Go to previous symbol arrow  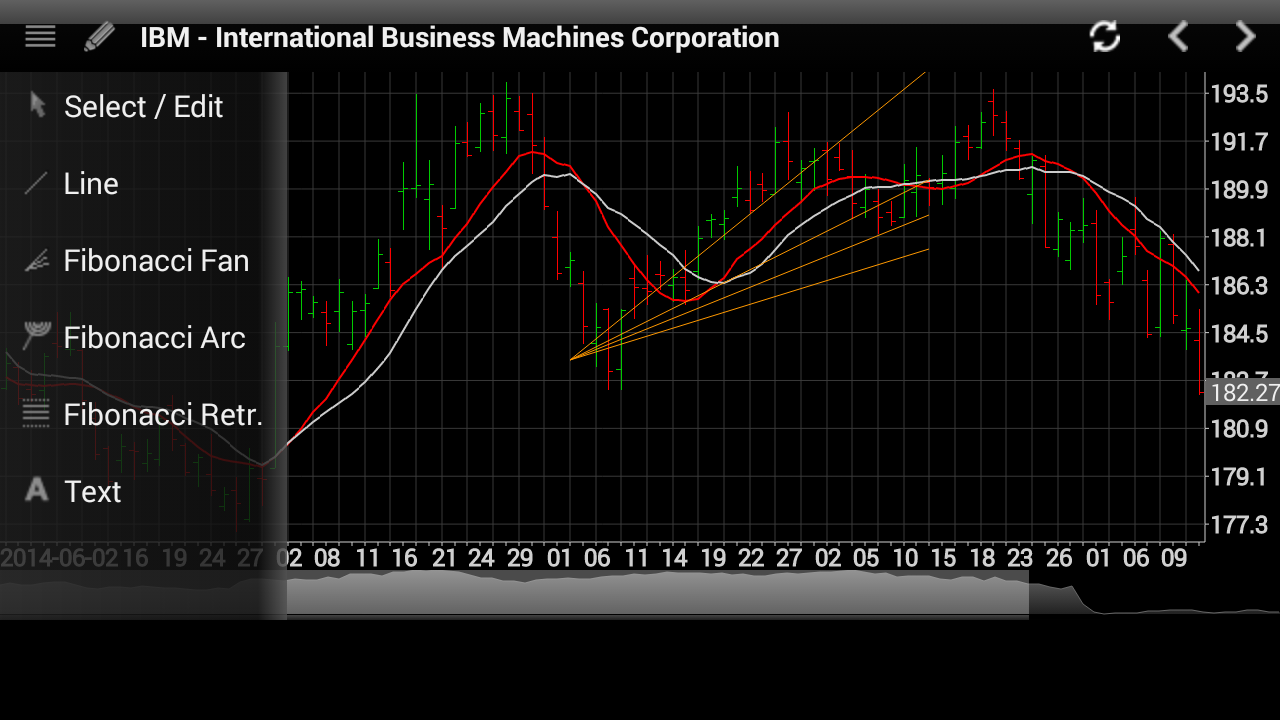pyautogui.click(x=1178, y=38)
